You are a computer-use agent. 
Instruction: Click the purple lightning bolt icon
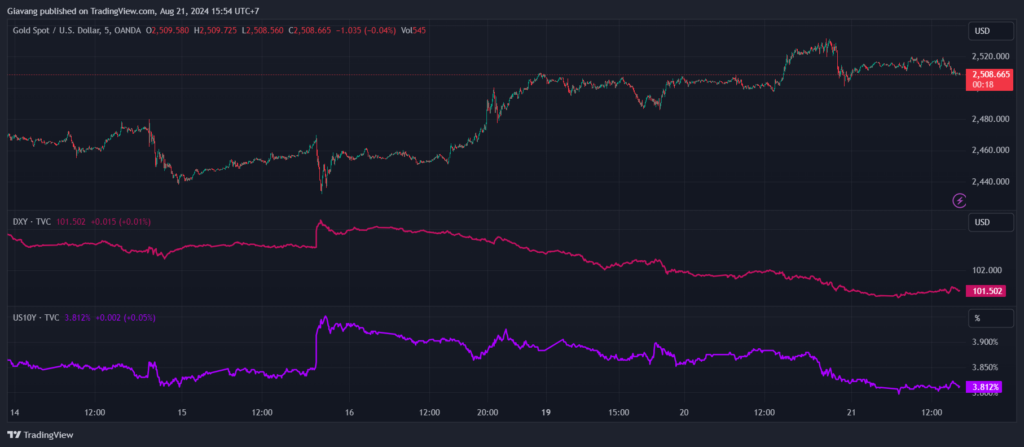coord(960,200)
